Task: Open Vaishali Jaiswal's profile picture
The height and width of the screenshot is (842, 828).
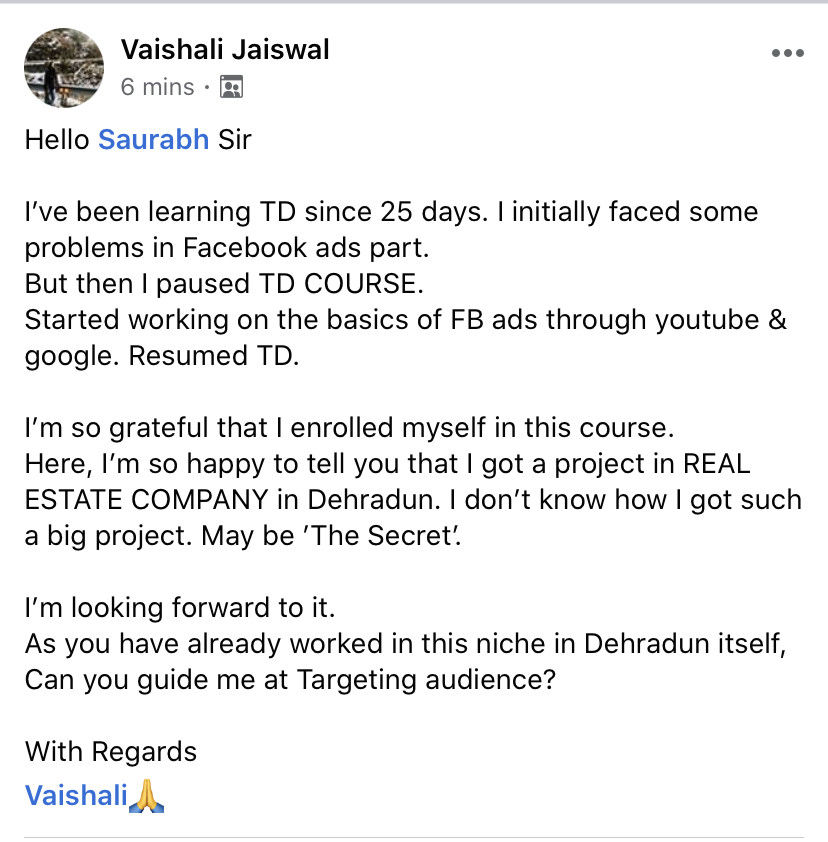Action: coord(64,67)
